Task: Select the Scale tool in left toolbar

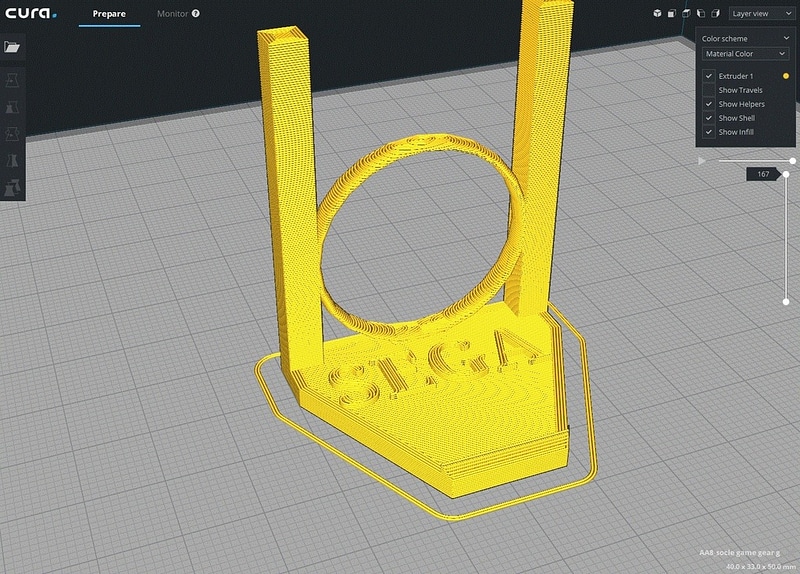Action: (12, 107)
